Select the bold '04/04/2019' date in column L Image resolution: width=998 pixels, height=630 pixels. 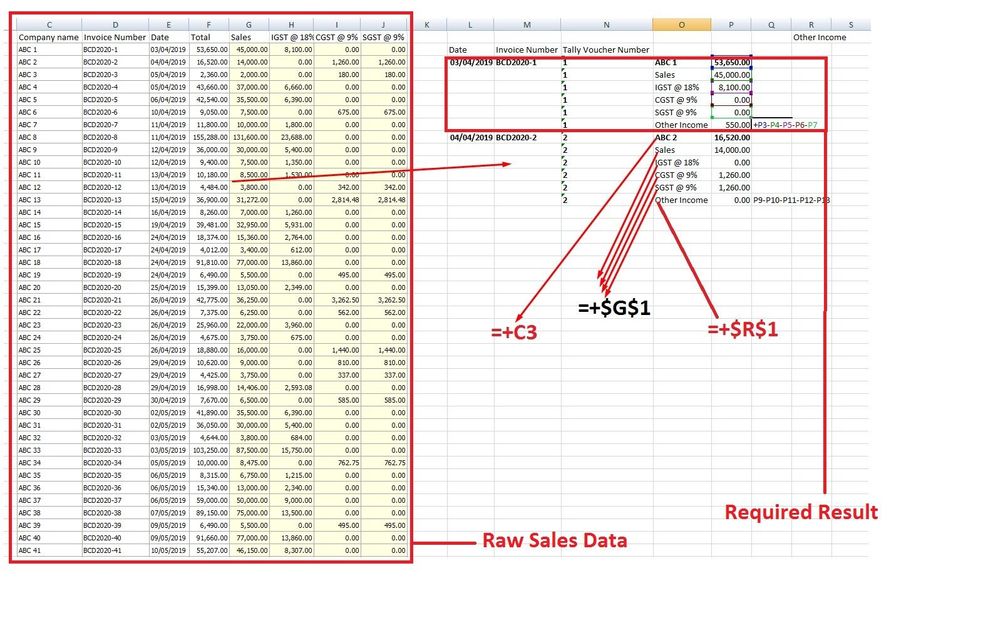point(471,137)
